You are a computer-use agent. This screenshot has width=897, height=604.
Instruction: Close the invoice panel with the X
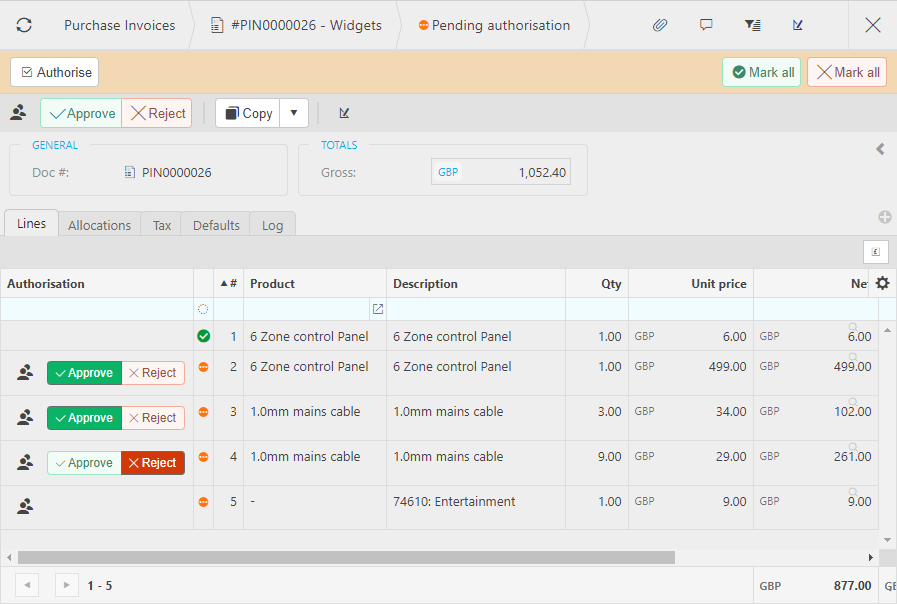tap(872, 25)
